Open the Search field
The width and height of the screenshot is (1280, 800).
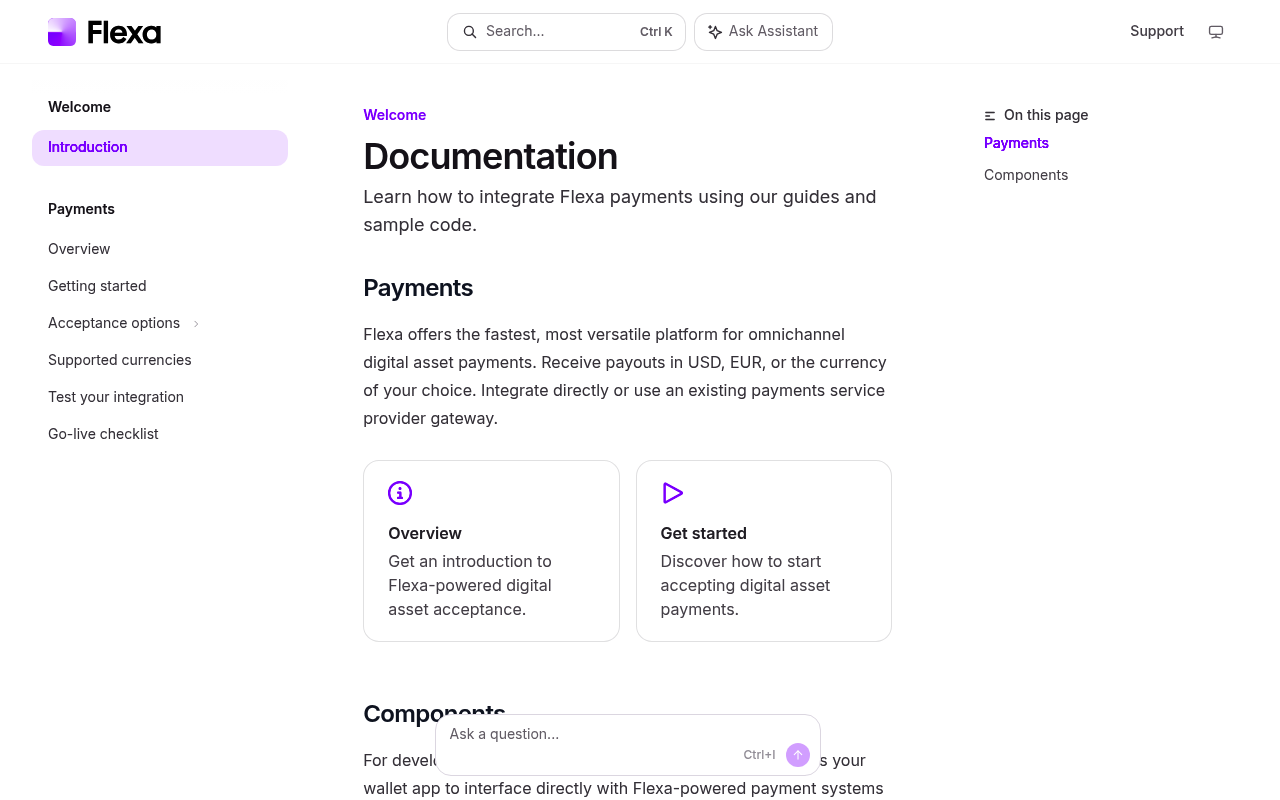566,32
